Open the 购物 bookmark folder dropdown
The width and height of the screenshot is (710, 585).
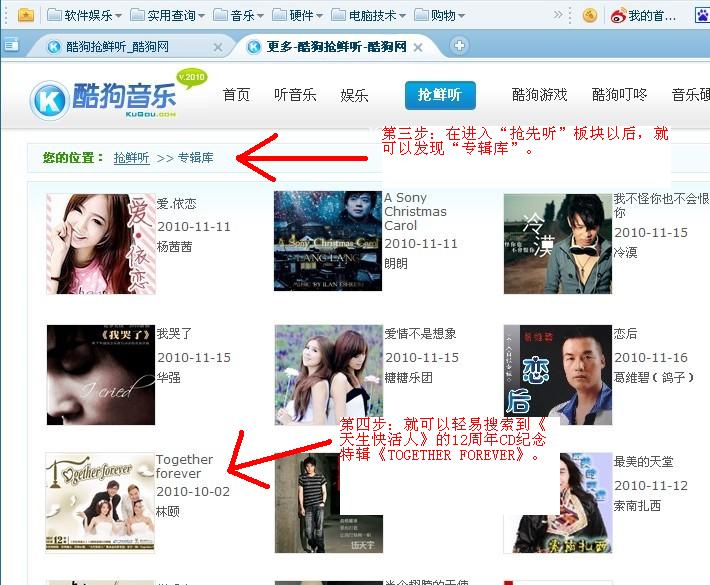(439, 15)
